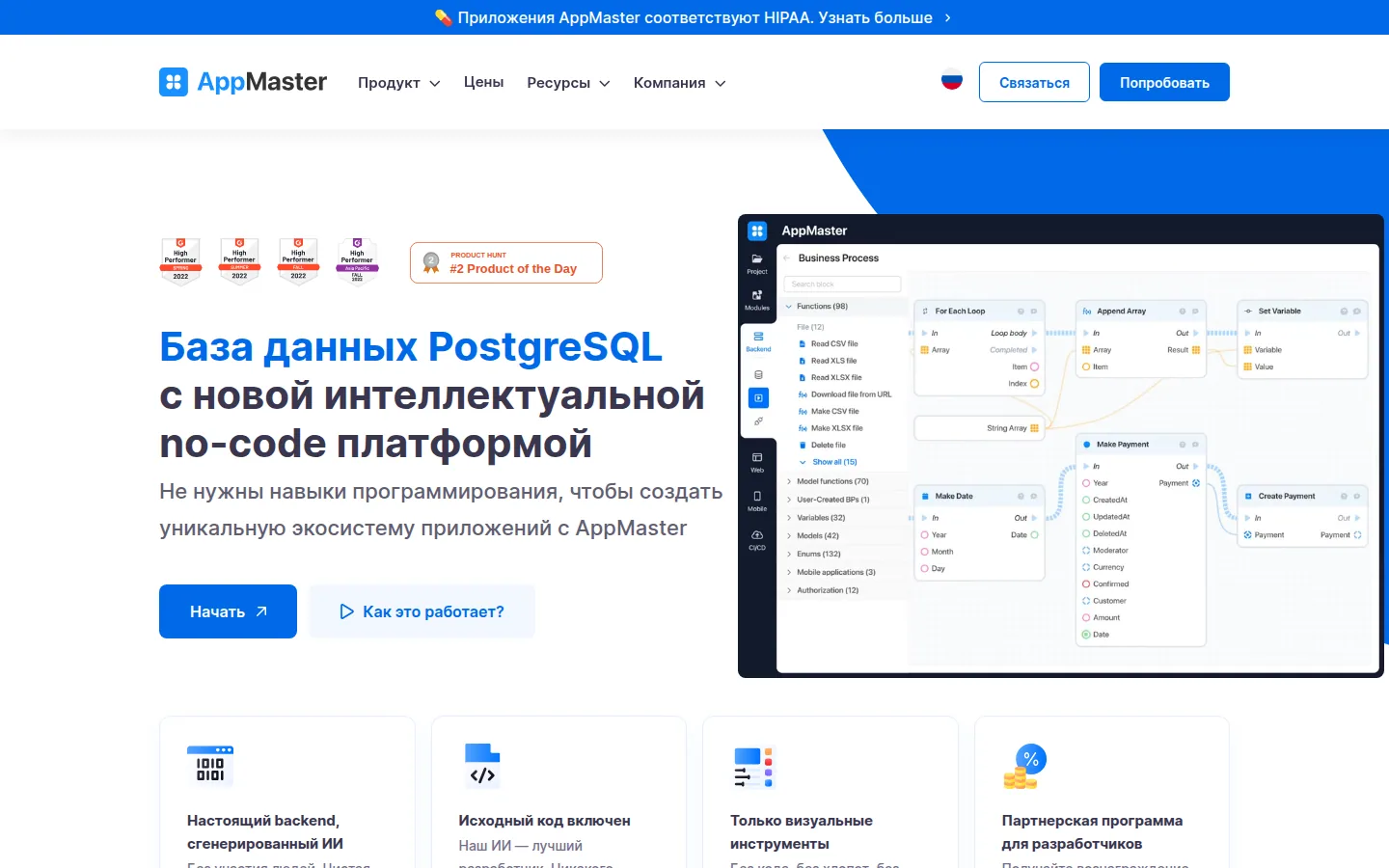Click the visual tools card icon

pyautogui.click(x=754, y=768)
